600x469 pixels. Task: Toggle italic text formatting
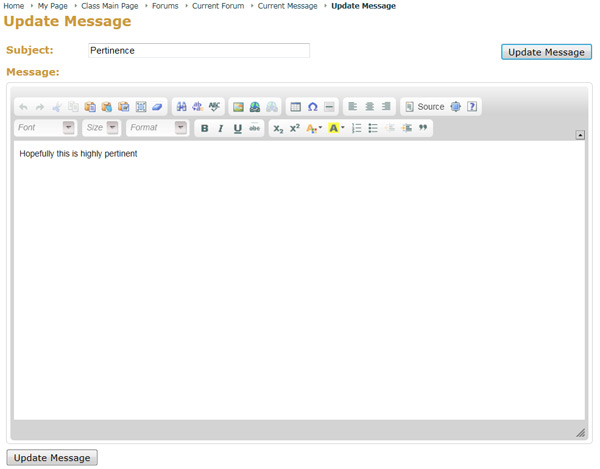[x=221, y=128]
